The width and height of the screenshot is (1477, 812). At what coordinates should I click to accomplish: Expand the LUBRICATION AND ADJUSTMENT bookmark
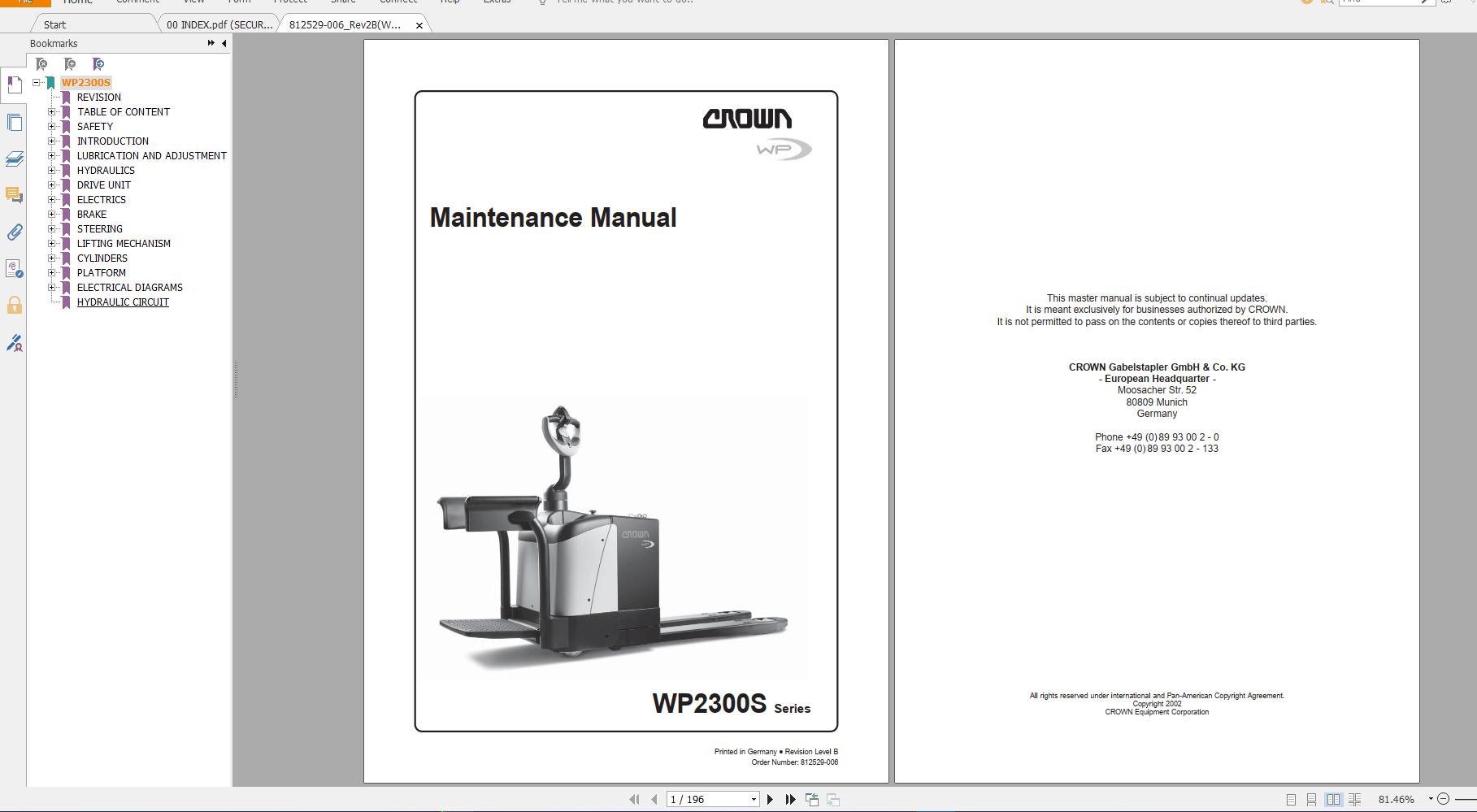point(52,155)
